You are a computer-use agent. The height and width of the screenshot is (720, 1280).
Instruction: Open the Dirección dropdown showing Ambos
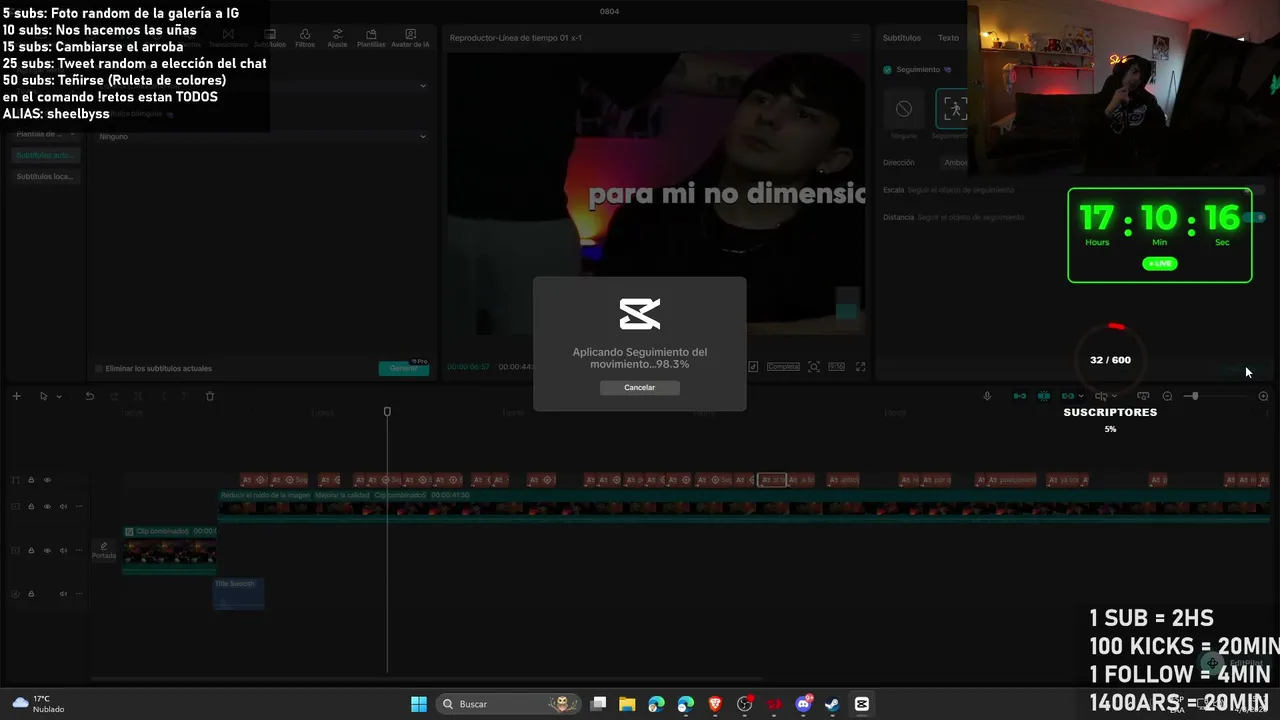(956, 162)
